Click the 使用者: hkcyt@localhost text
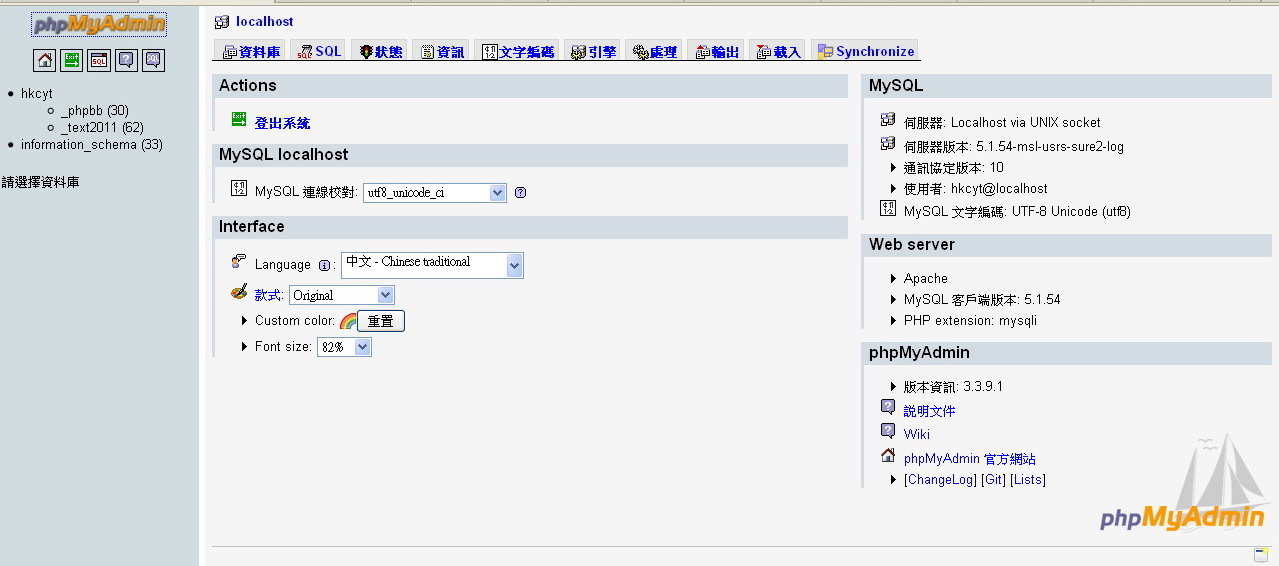The image size is (1279, 566). pos(976,189)
